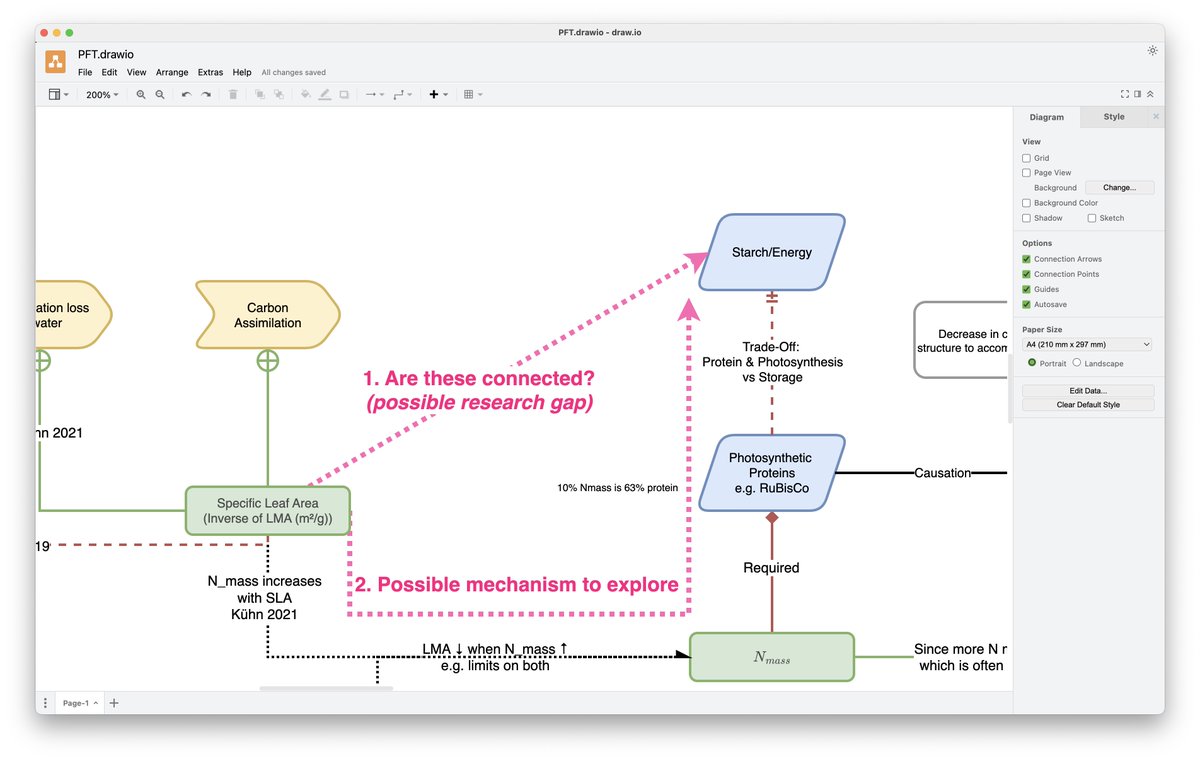The width and height of the screenshot is (1200, 761).
Task: Open the pages list dots menu
Action: 45,703
